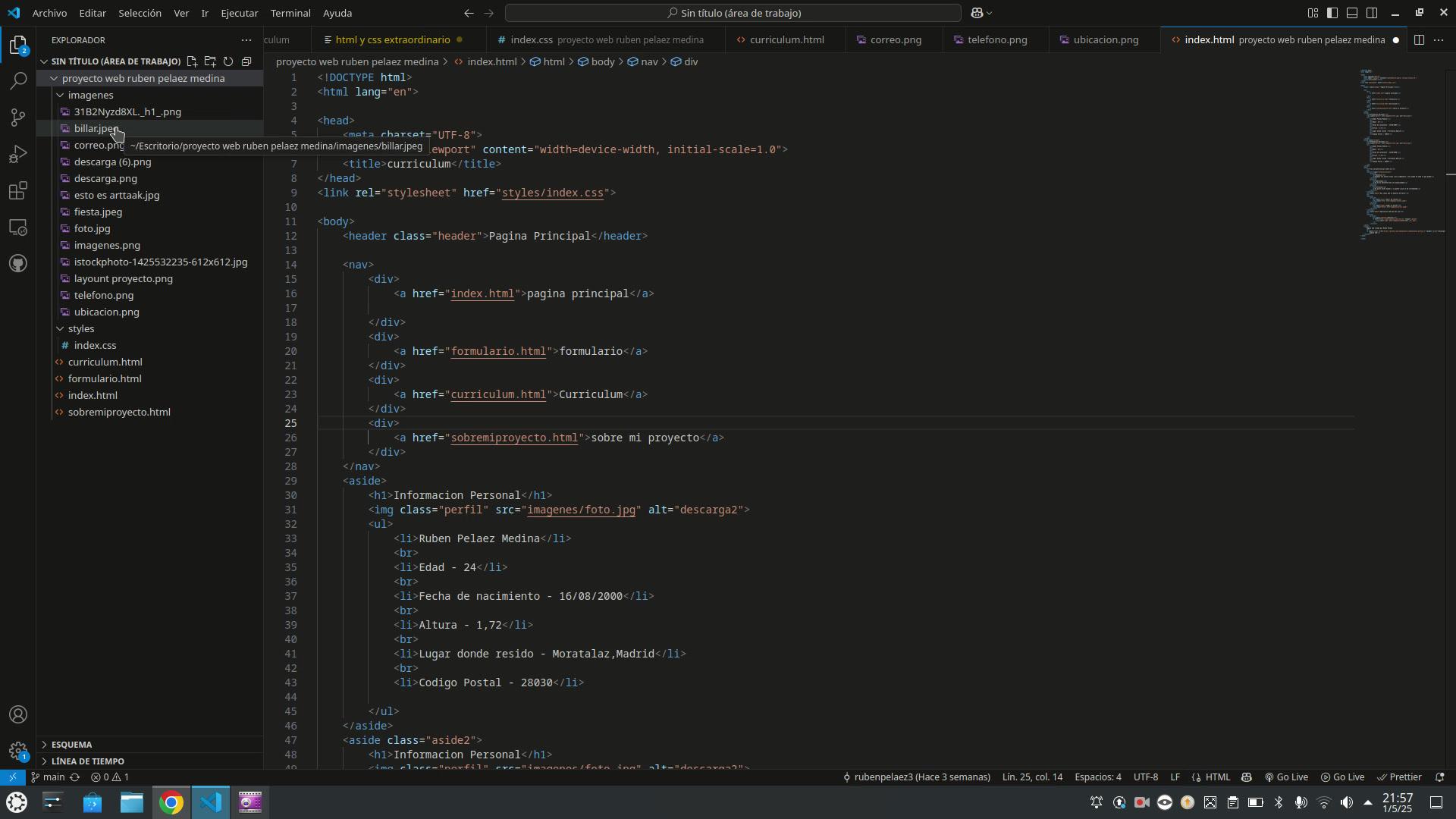This screenshot has width=1456, height=819.
Task: Click the LF end-of-line status item
Action: pyautogui.click(x=1175, y=777)
